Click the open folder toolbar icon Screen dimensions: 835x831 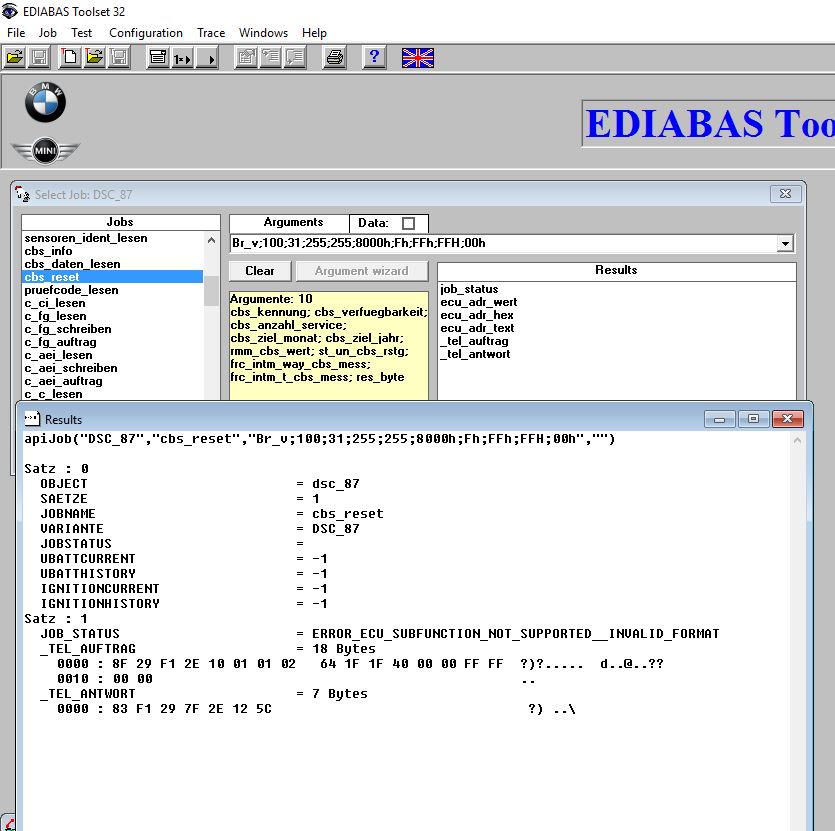tap(15, 58)
